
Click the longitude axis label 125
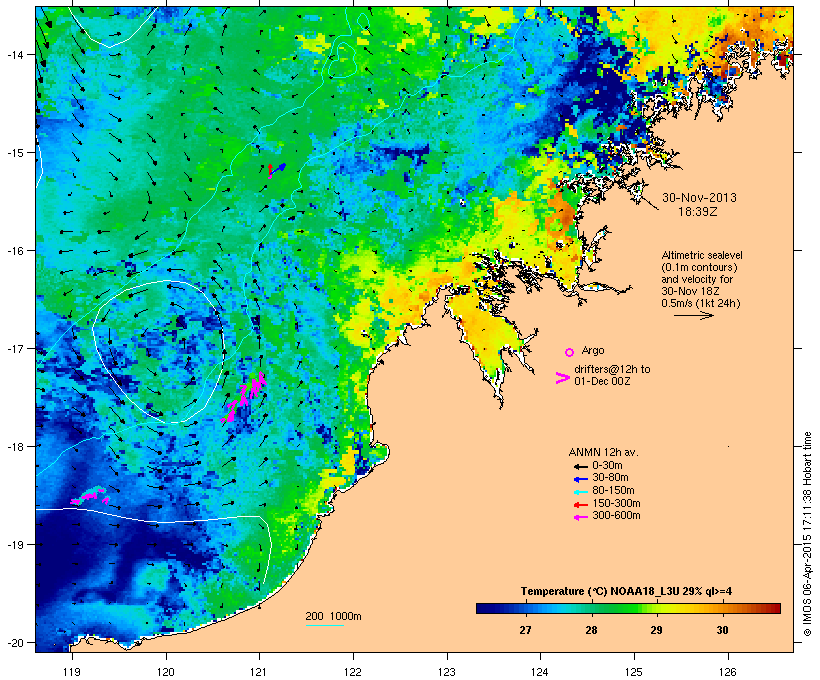coord(634,672)
